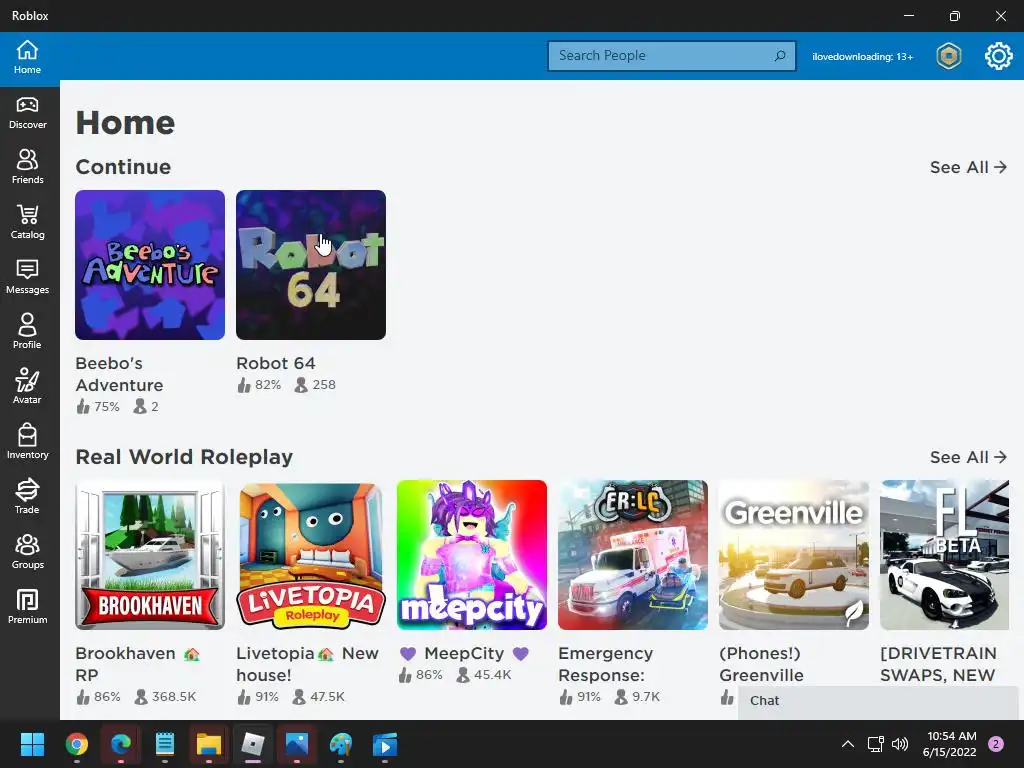Open the Paint app on taskbar

pyautogui.click(x=341, y=744)
